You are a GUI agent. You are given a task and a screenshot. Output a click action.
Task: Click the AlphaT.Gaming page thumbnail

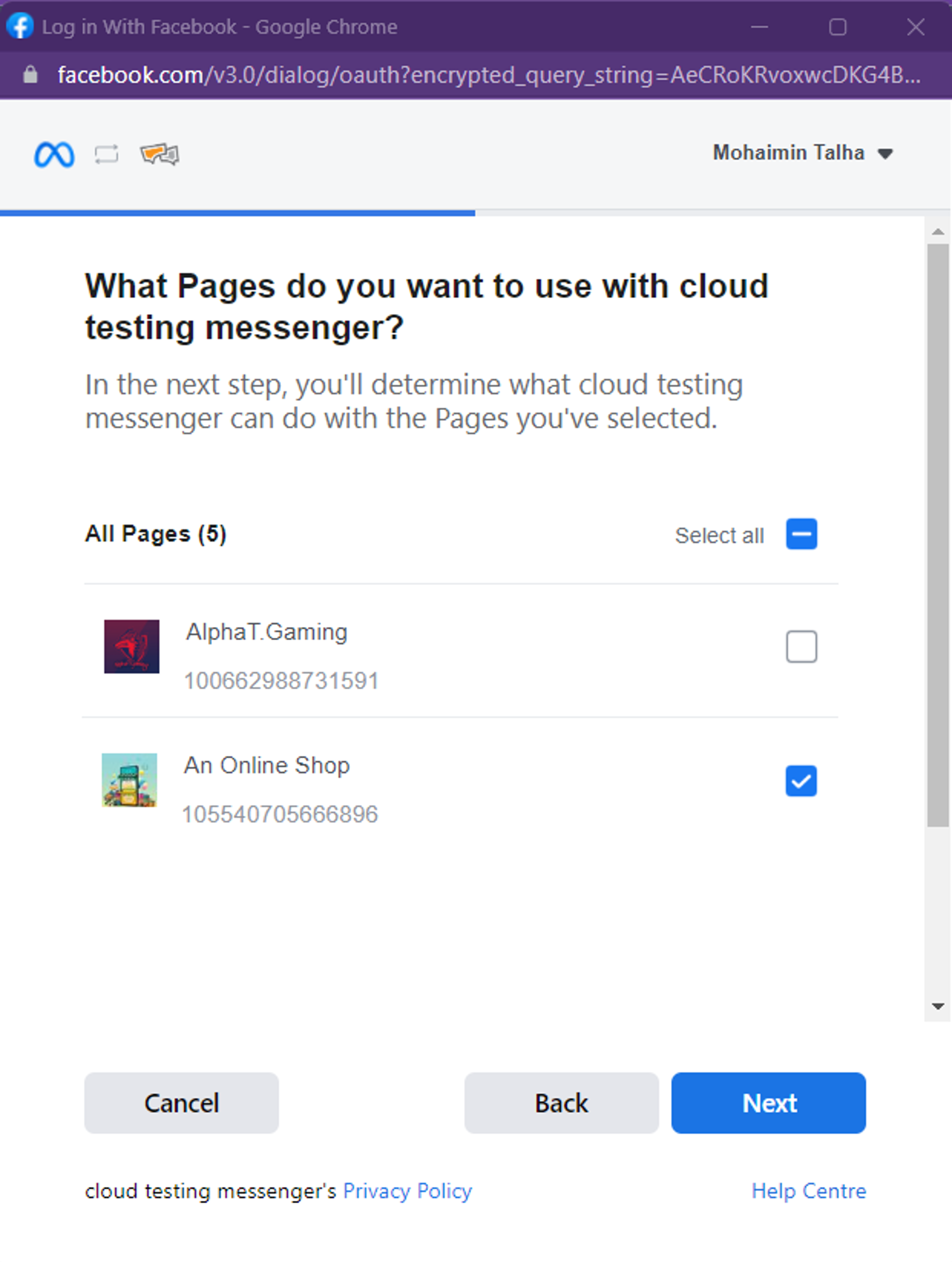(132, 646)
